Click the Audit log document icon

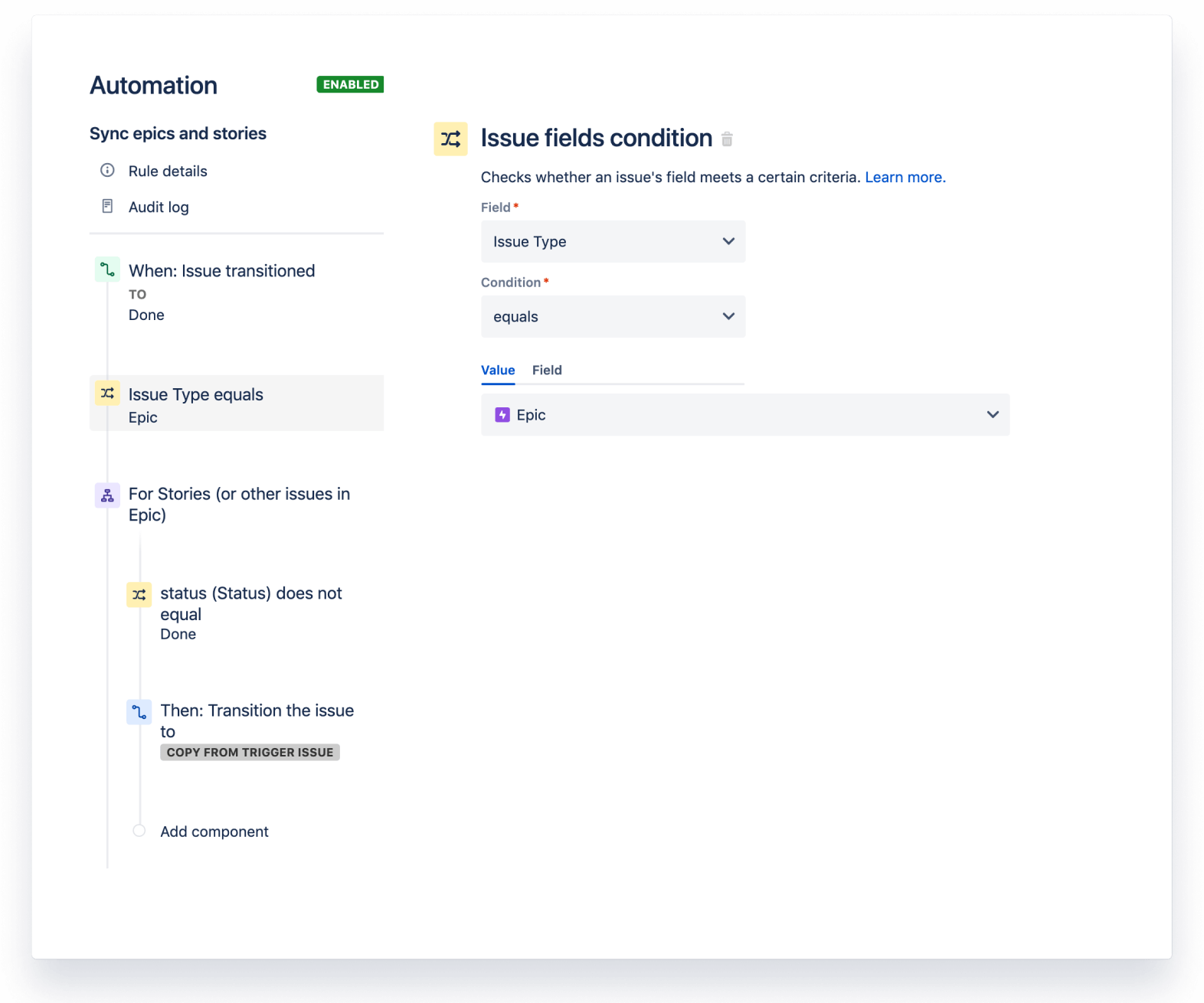[x=107, y=206]
